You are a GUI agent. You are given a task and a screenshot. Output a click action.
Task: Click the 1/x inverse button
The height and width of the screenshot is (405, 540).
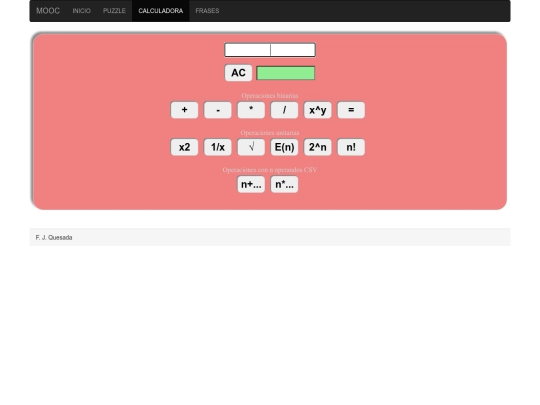tap(218, 147)
